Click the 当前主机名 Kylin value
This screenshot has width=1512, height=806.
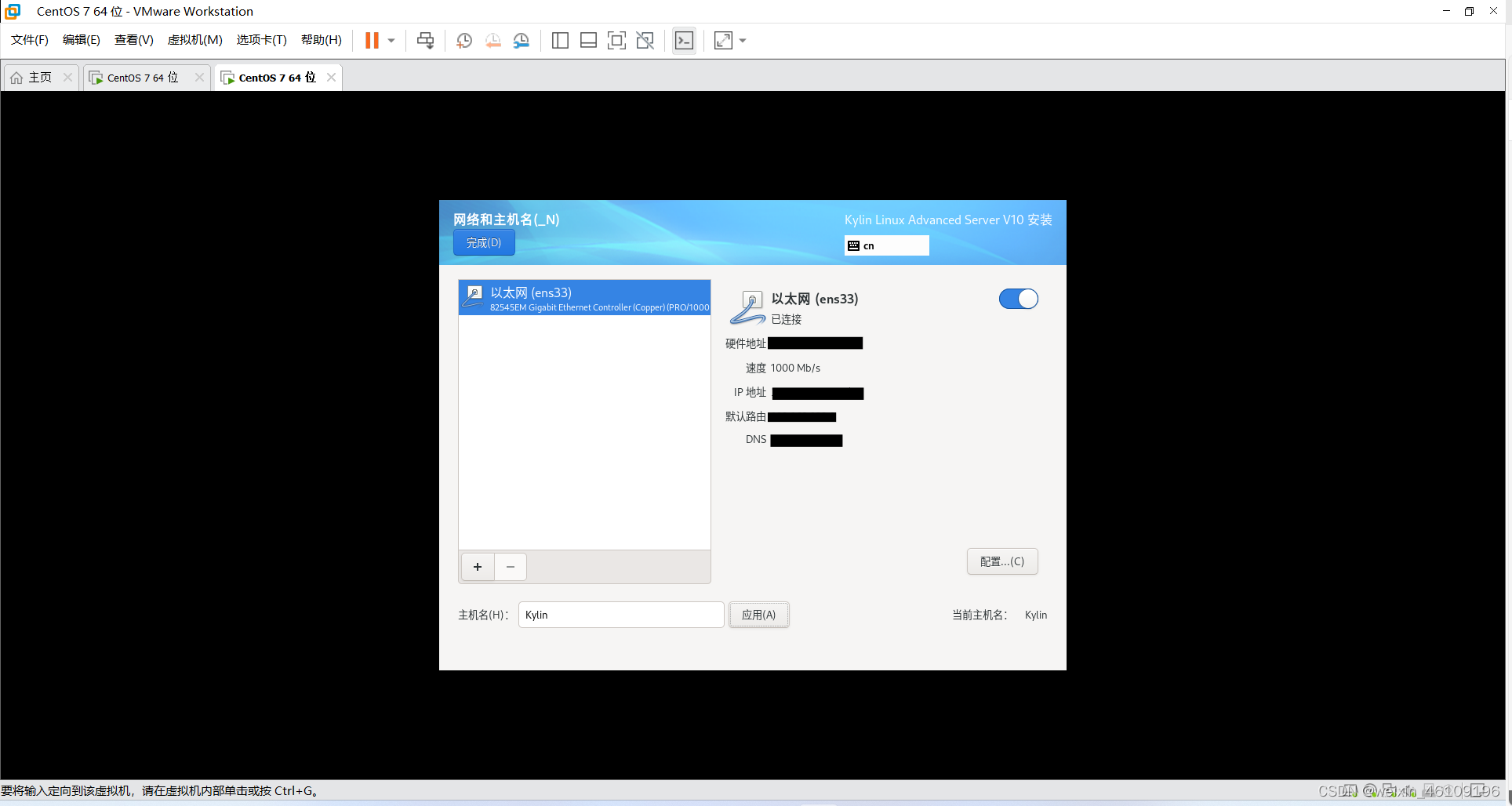click(1036, 615)
